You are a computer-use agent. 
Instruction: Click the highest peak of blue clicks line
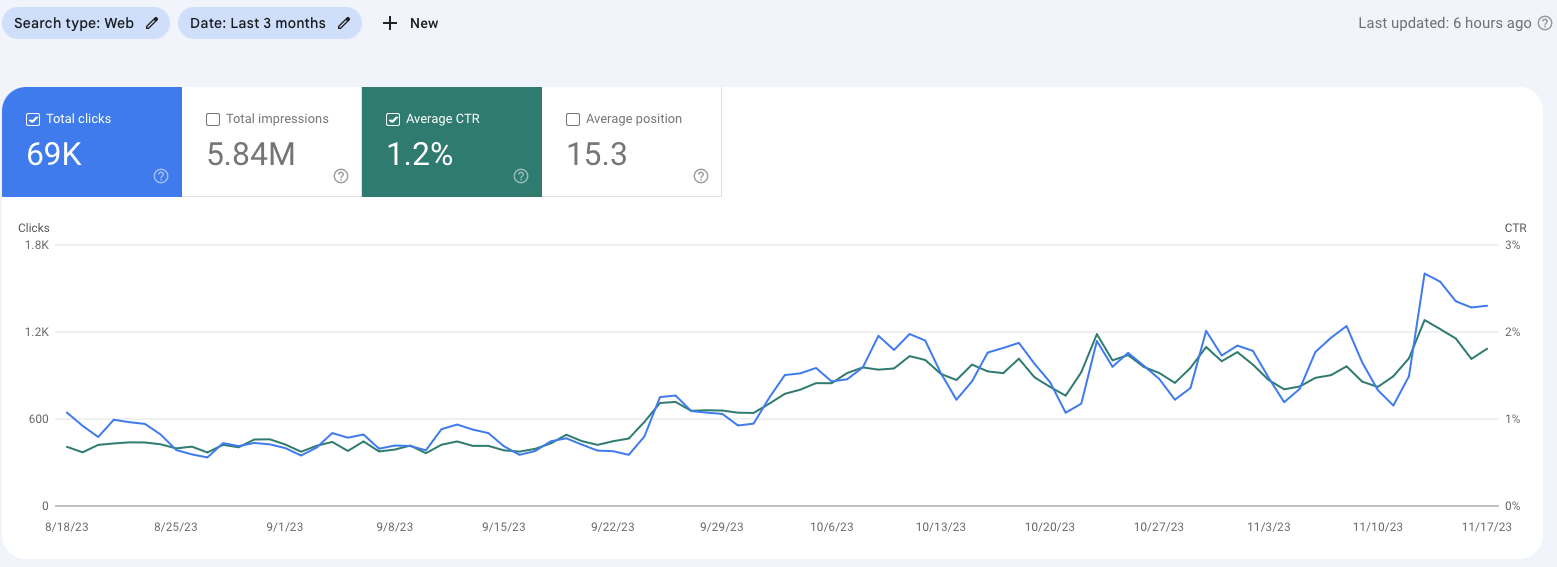tap(1424, 273)
